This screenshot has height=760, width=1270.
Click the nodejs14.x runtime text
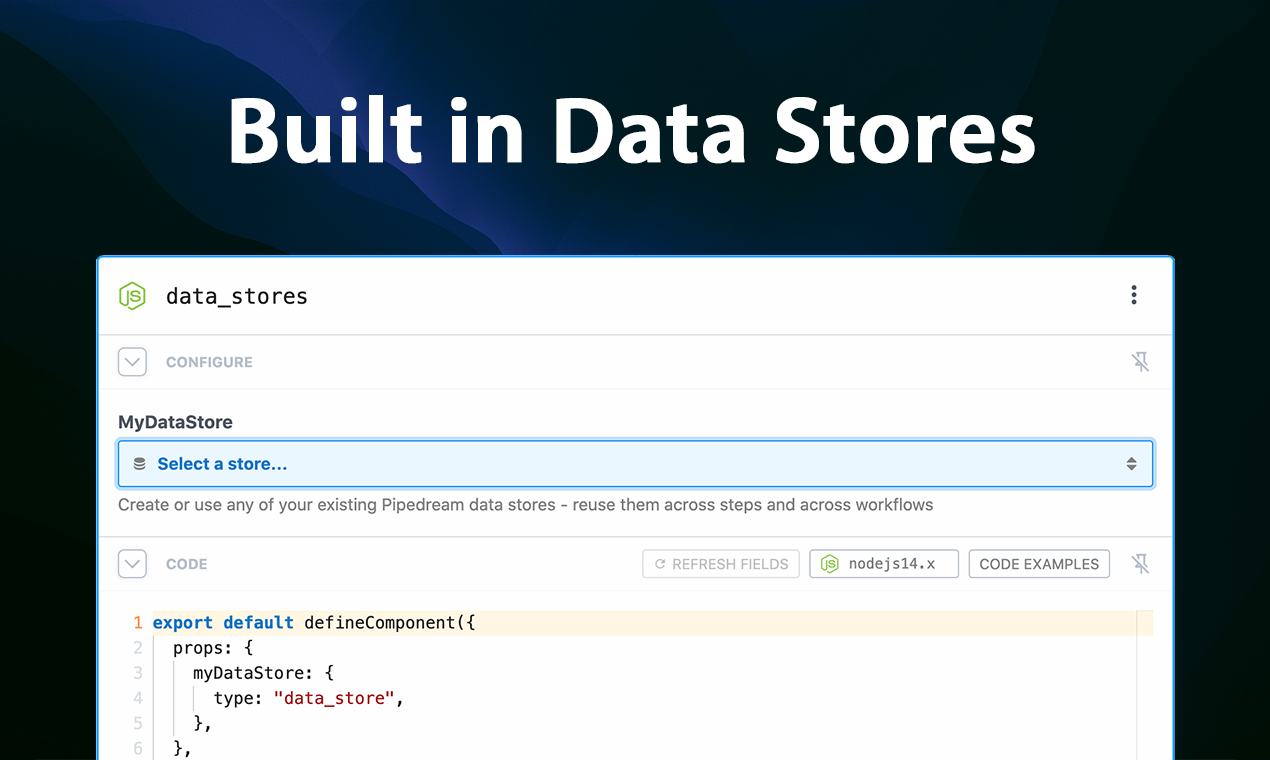pyautogui.click(x=892, y=564)
